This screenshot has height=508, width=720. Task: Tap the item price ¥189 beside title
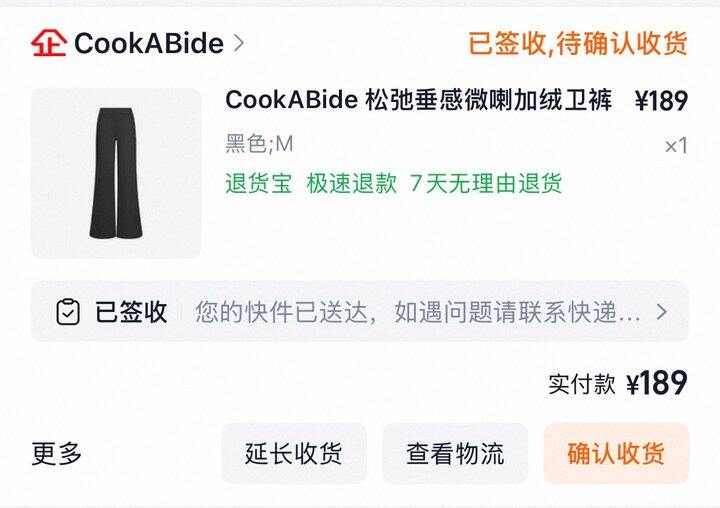(x=662, y=101)
